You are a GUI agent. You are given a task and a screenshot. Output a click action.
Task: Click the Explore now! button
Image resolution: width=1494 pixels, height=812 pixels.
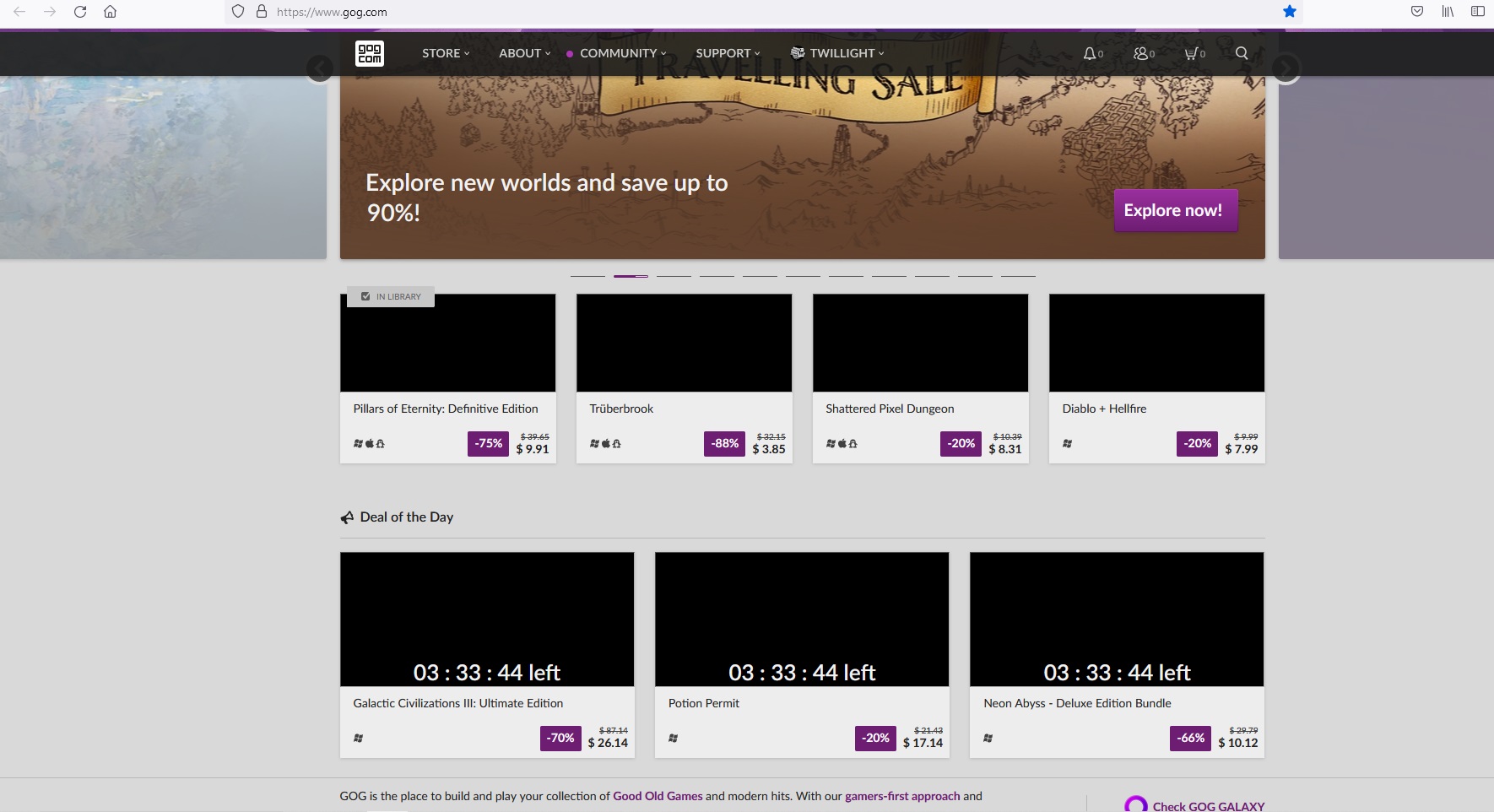pos(1175,210)
